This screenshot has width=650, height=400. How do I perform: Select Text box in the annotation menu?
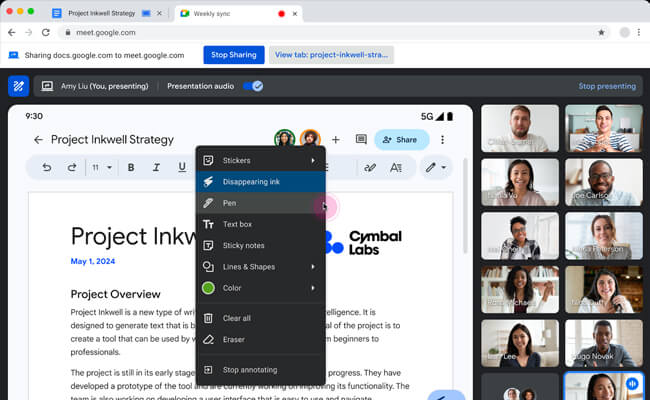(261, 224)
